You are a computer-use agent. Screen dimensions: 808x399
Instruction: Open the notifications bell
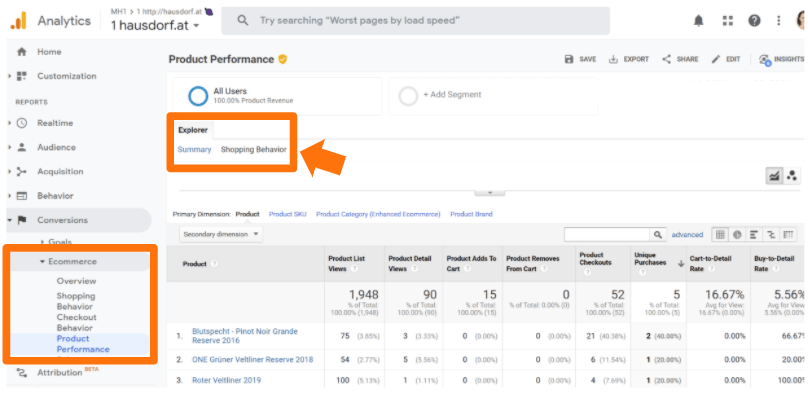pos(699,21)
